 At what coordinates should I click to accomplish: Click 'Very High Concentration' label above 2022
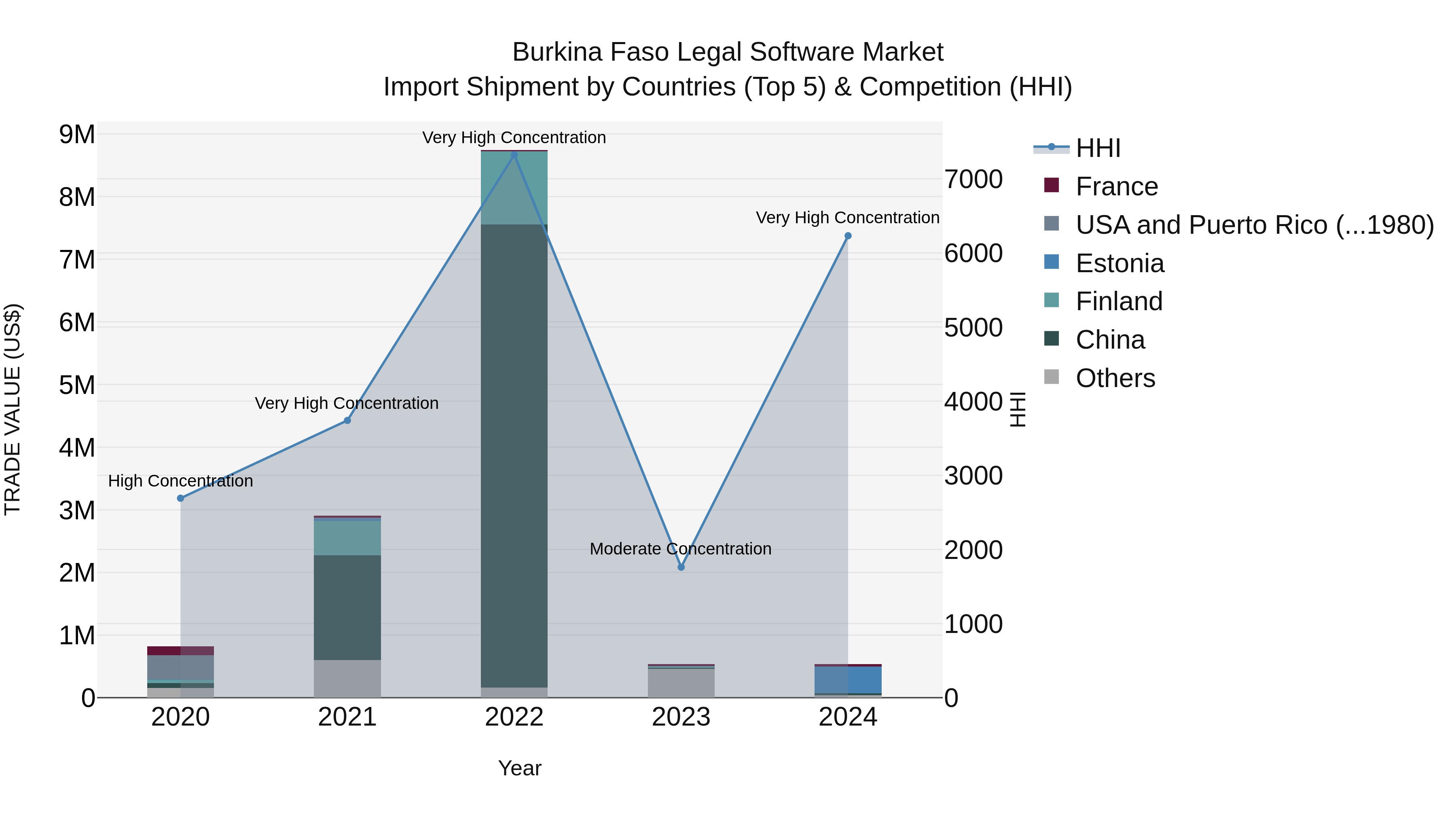click(x=514, y=138)
